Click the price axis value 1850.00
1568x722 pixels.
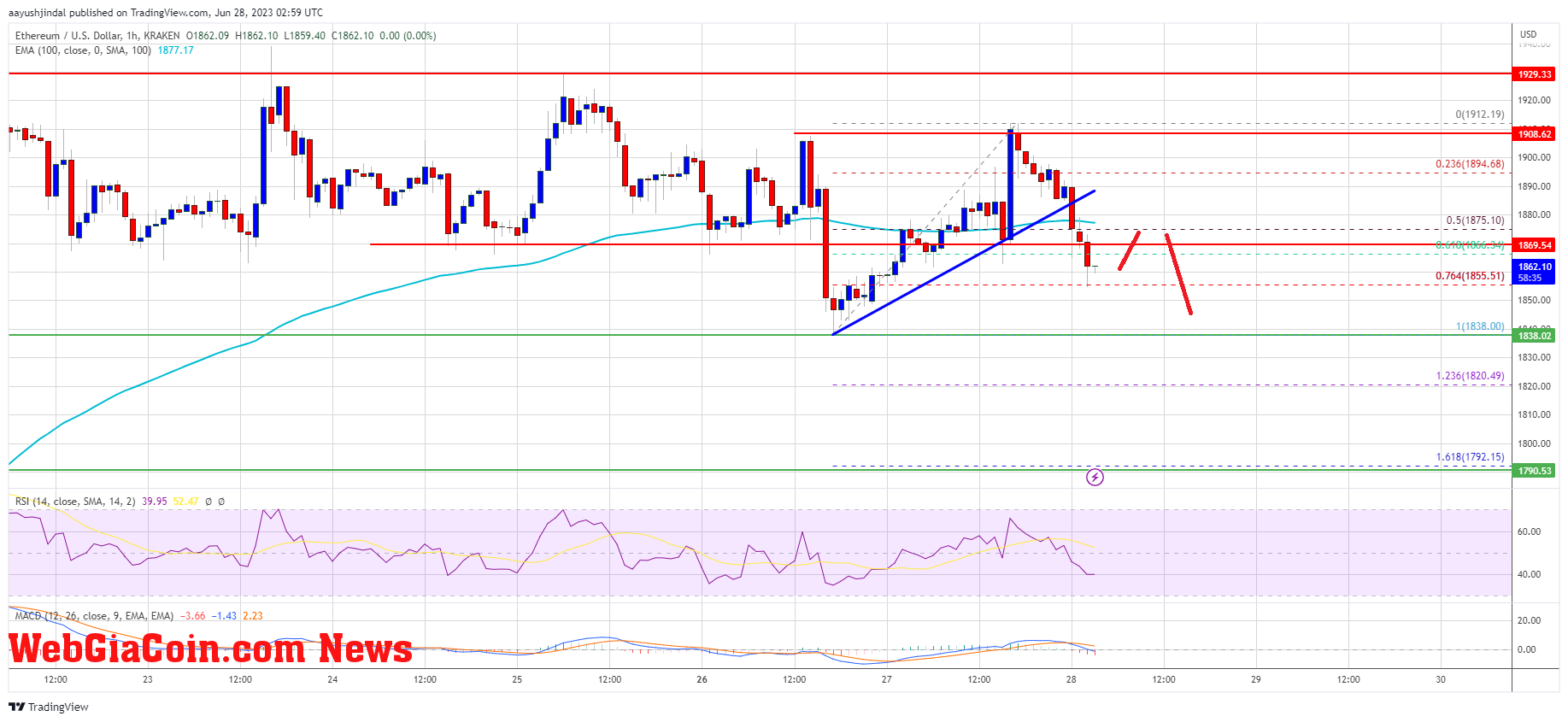coord(1535,300)
